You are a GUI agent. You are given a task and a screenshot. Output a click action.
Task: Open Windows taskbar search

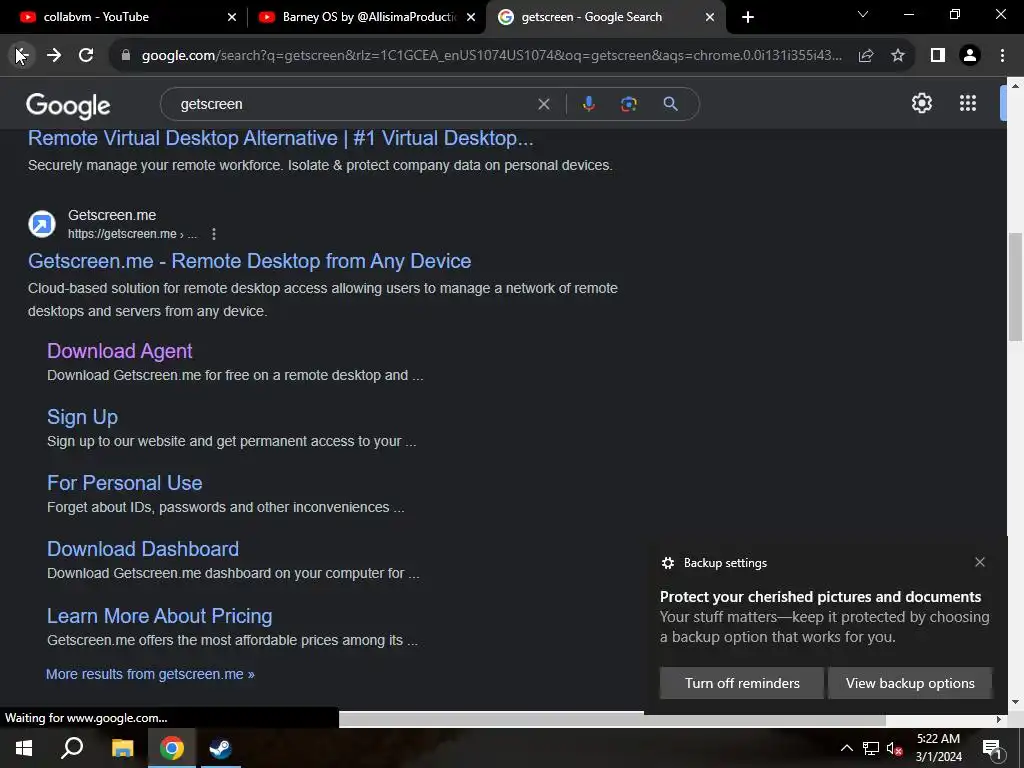(72, 748)
